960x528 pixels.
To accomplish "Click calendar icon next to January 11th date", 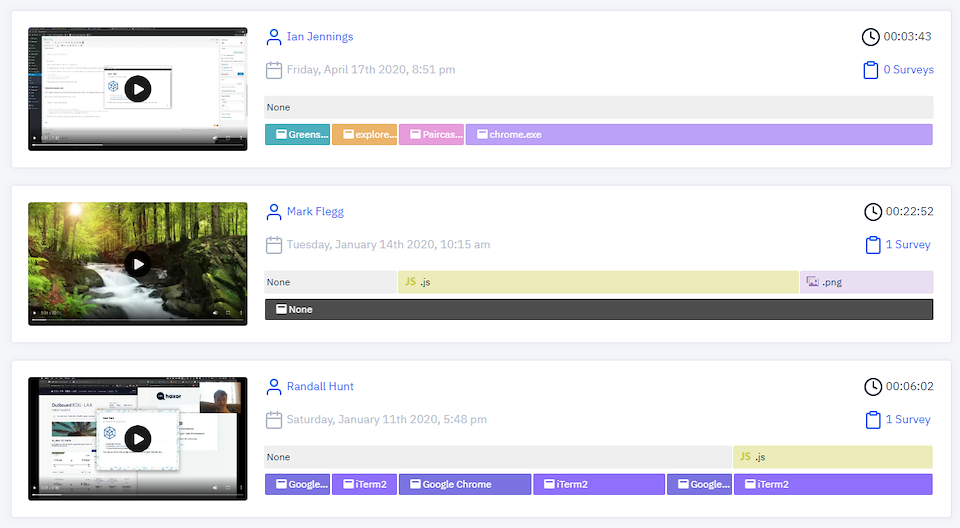I will [x=274, y=420].
